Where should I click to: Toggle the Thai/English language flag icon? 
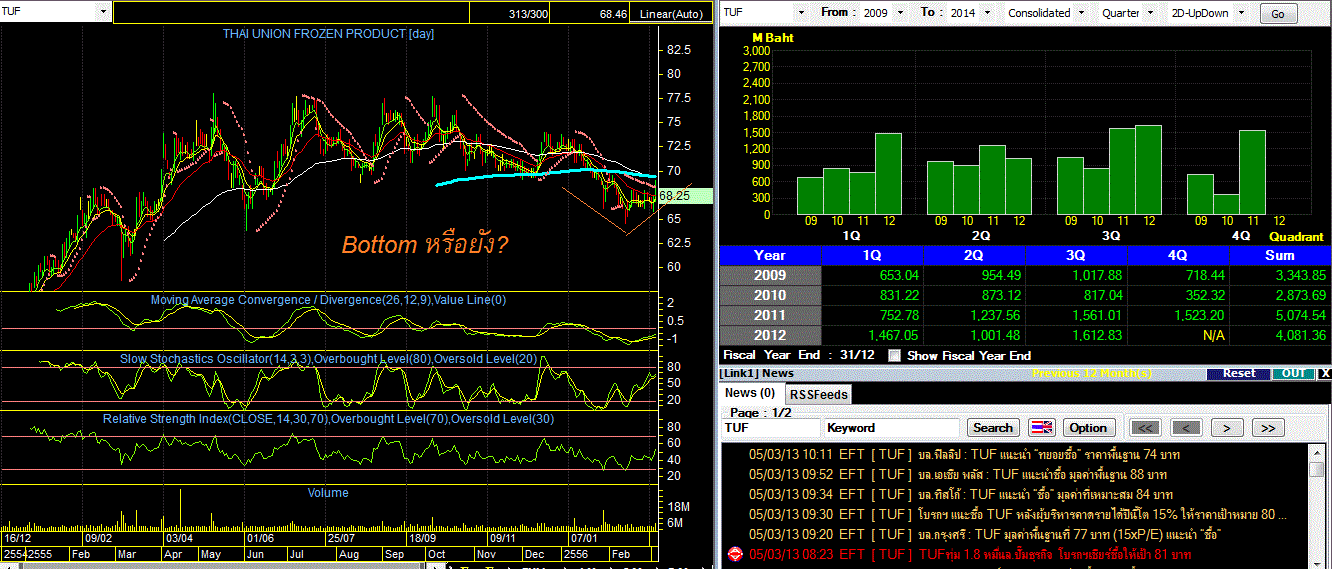(1041, 427)
